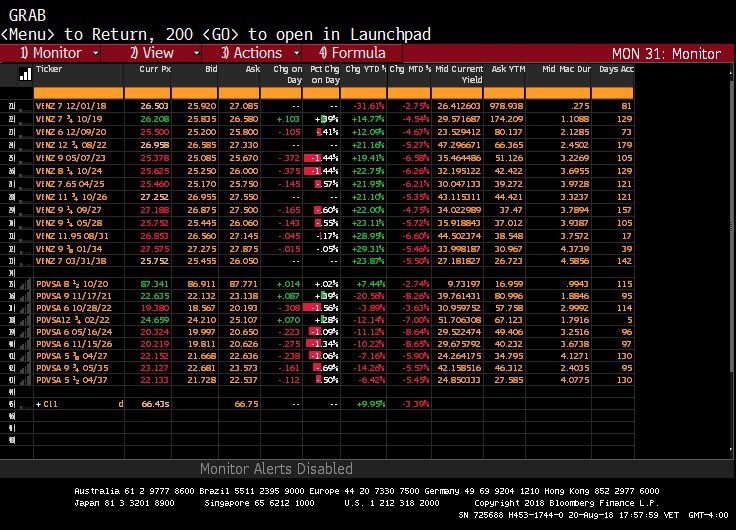Click orange filter field under Bid
This screenshot has height=530, width=736.
click(195, 93)
